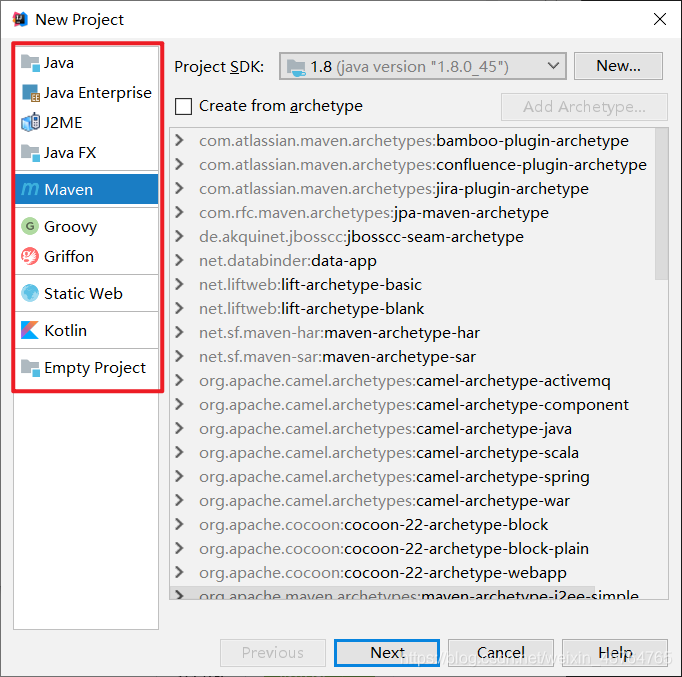
Task: Expand maven-archetype-har entry
Action: pos(179,332)
